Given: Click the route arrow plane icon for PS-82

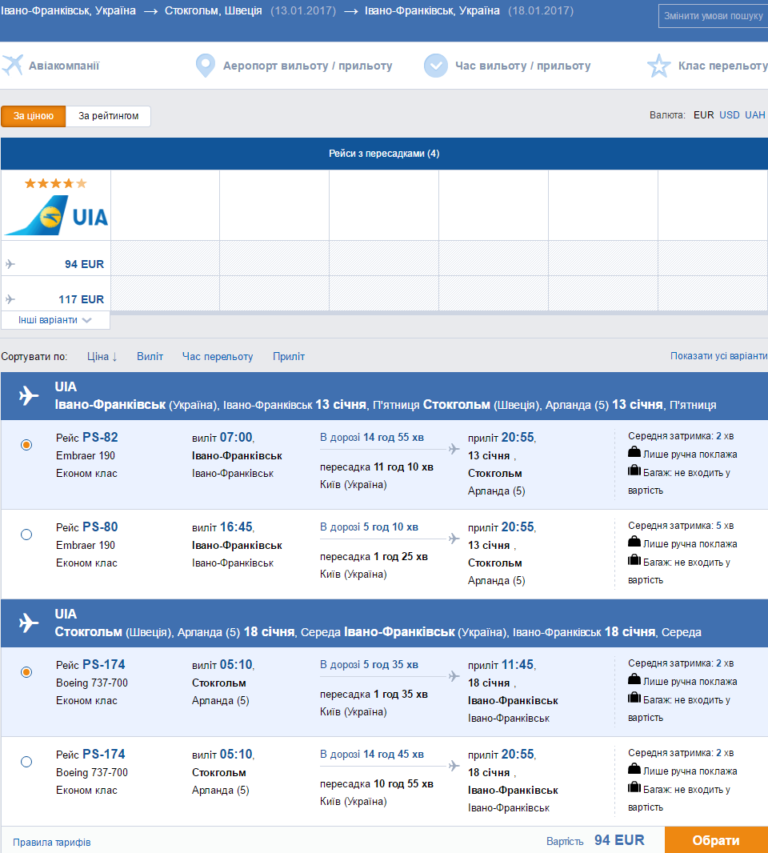Looking at the screenshot, I should [454, 449].
